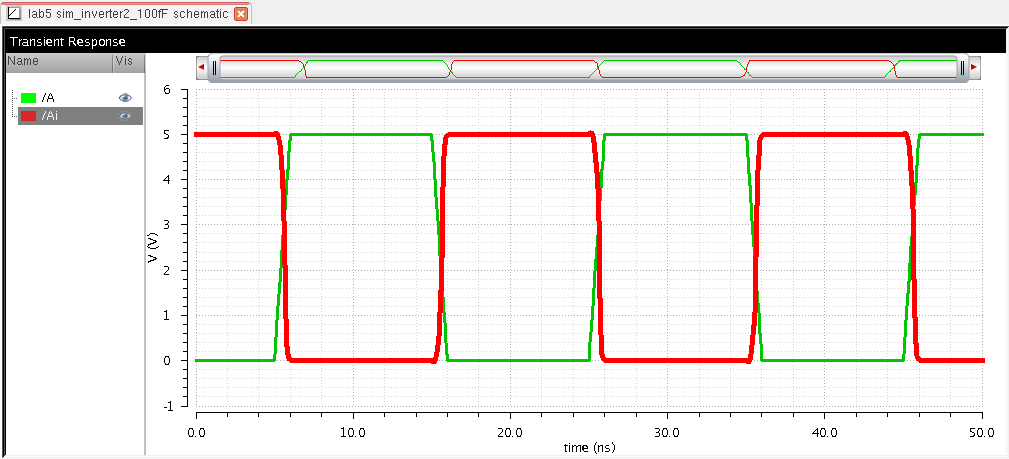Click the right red arrow of zoom strip

pos(974,67)
